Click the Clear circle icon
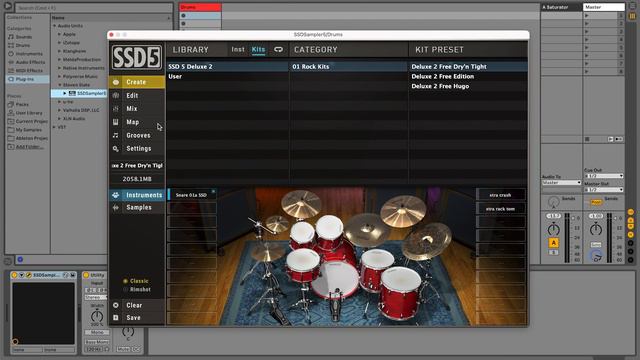The image size is (640, 360). 116,305
